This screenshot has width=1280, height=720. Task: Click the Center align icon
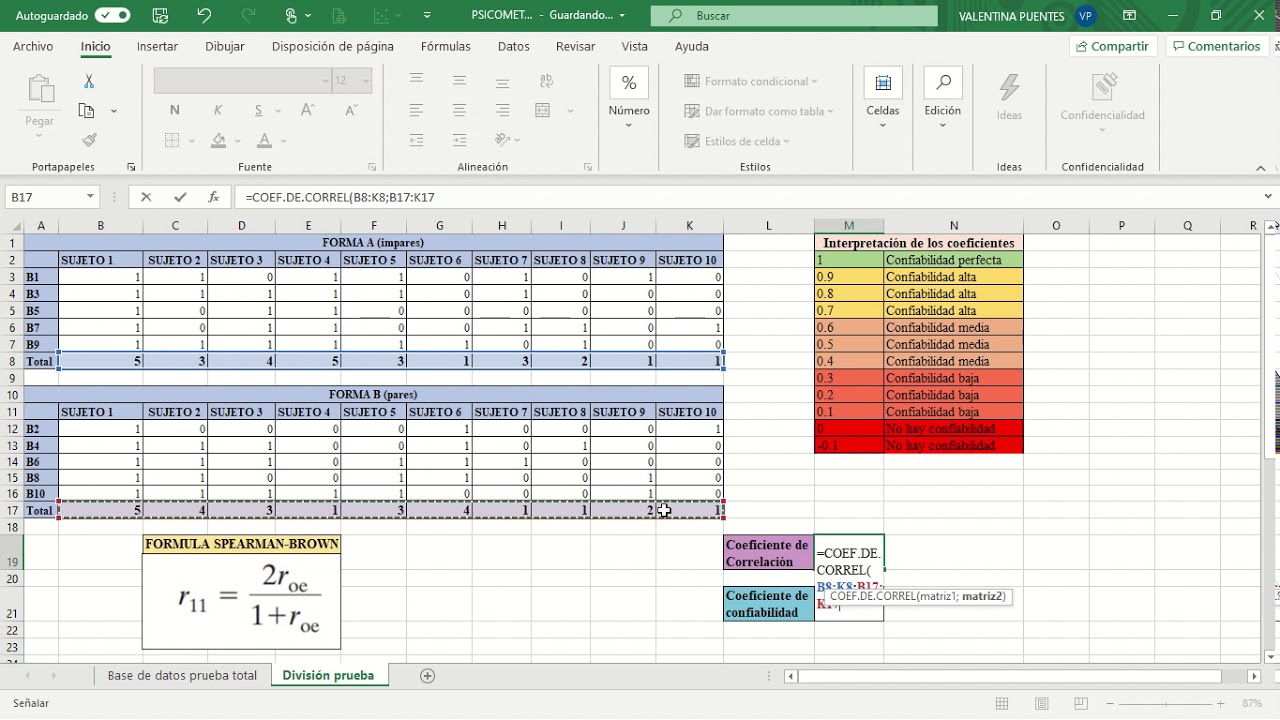point(459,111)
